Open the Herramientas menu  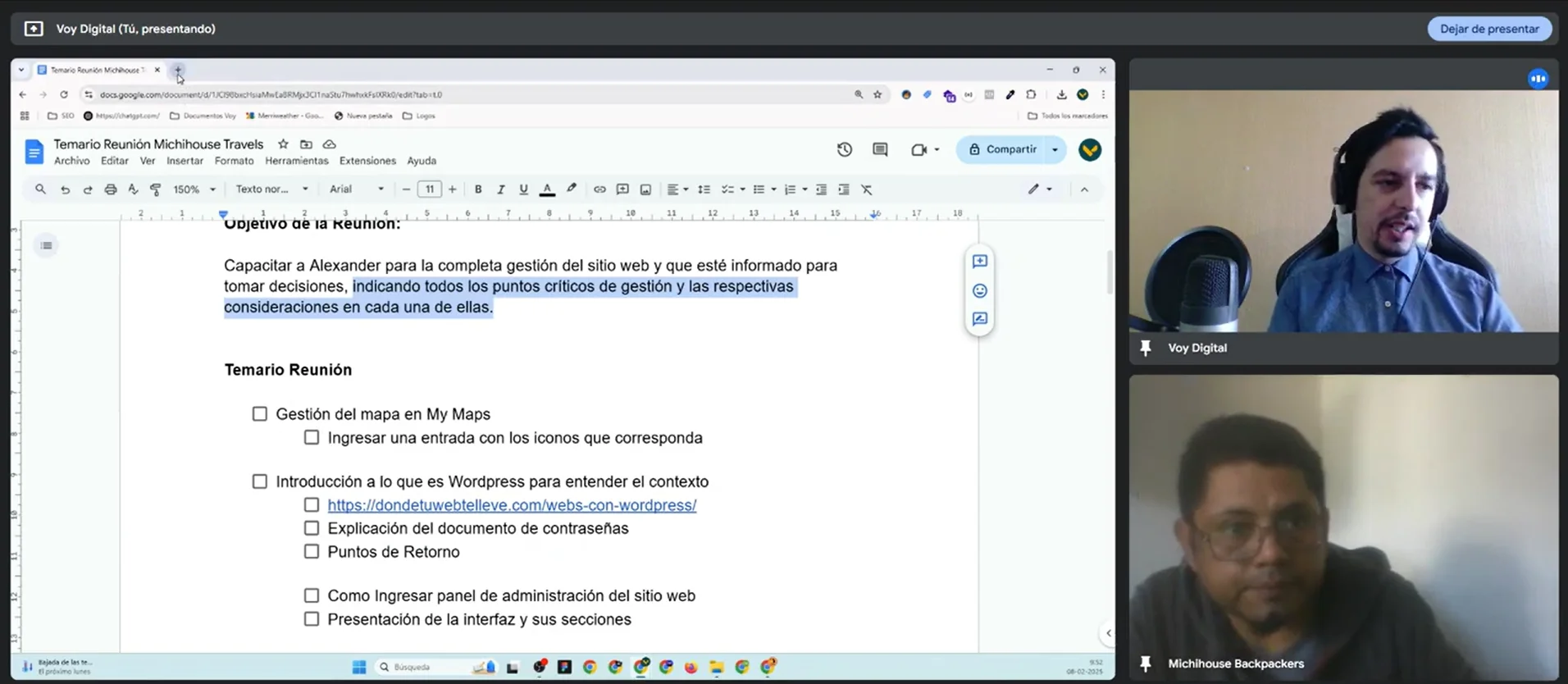click(x=296, y=161)
